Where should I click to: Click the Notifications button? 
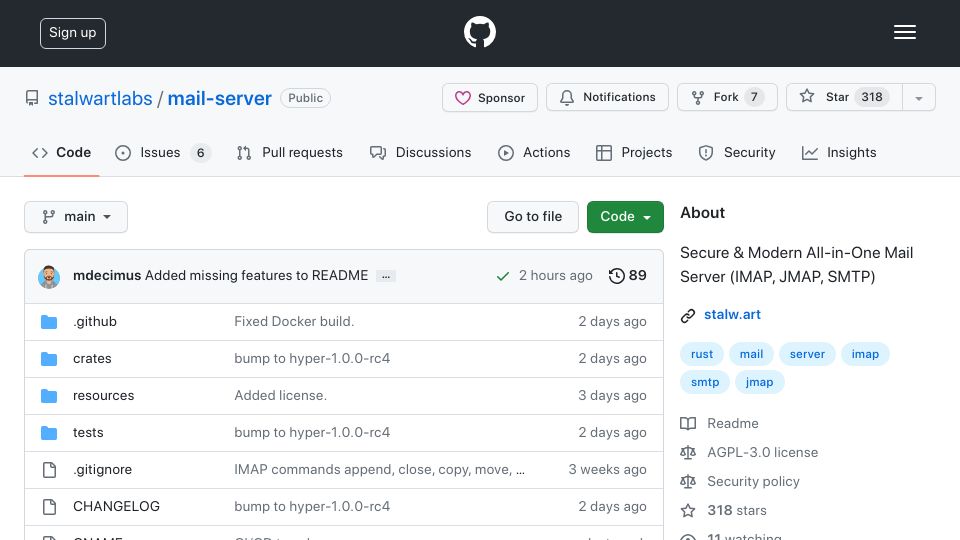click(607, 97)
